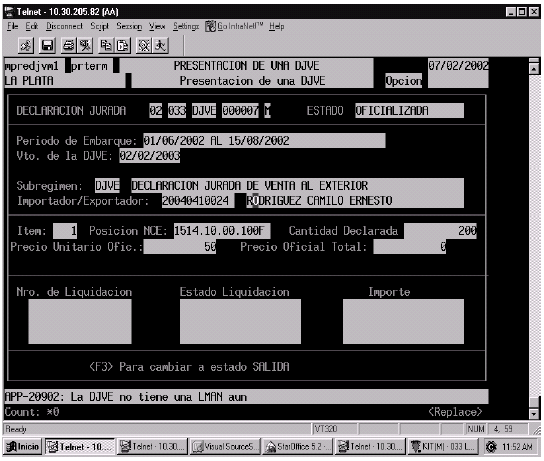Viewport: 544px width, 461px height.
Task: Click the print setup tools icon
Action: pyautogui.click(x=85, y=46)
